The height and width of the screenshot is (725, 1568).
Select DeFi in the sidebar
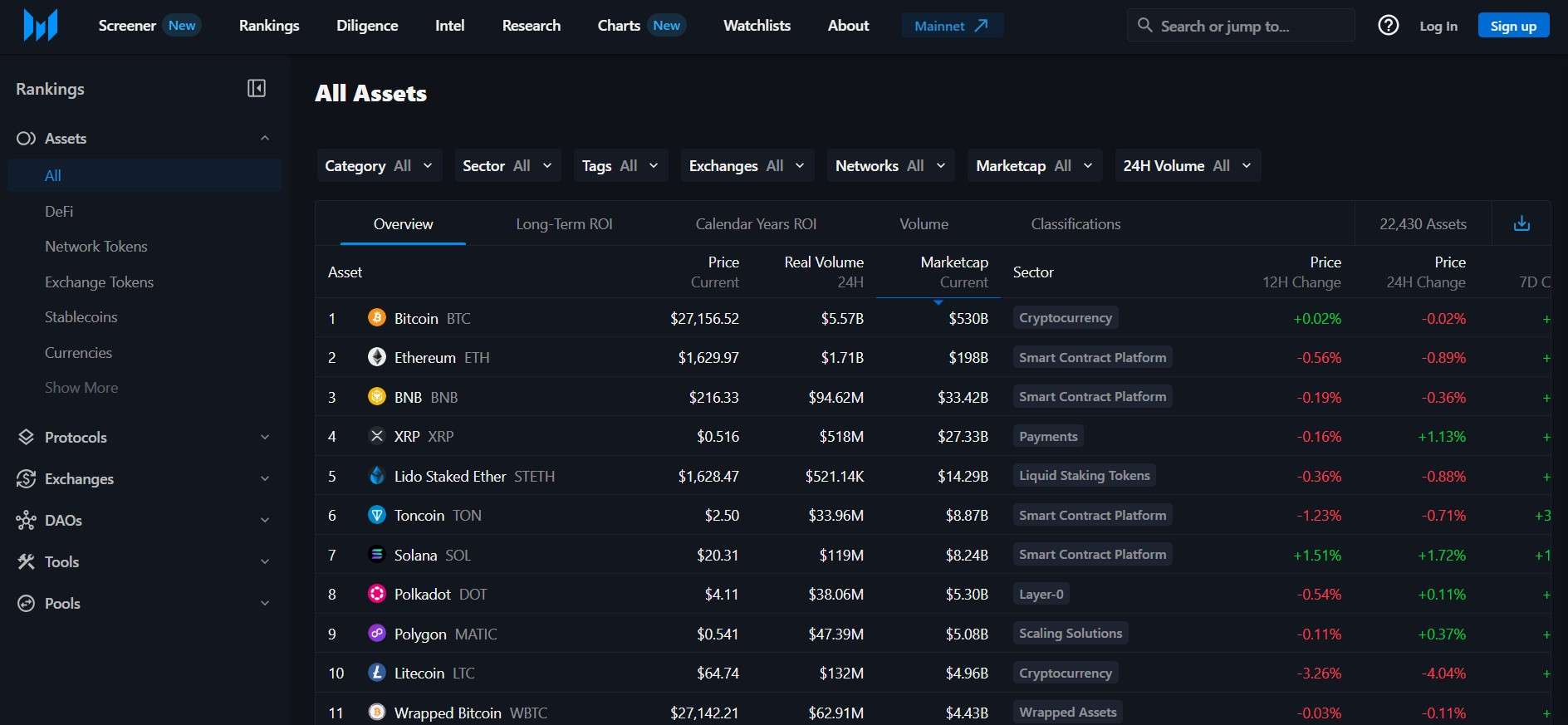(59, 212)
